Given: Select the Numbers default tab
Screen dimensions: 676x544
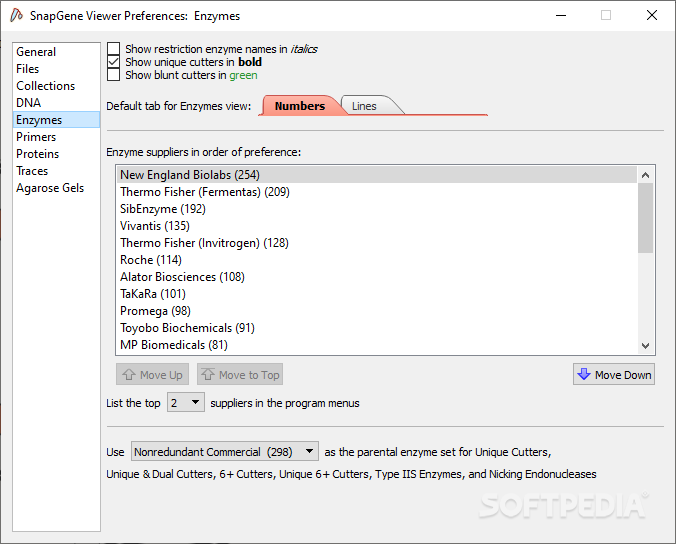Looking at the screenshot, I should (300, 106).
